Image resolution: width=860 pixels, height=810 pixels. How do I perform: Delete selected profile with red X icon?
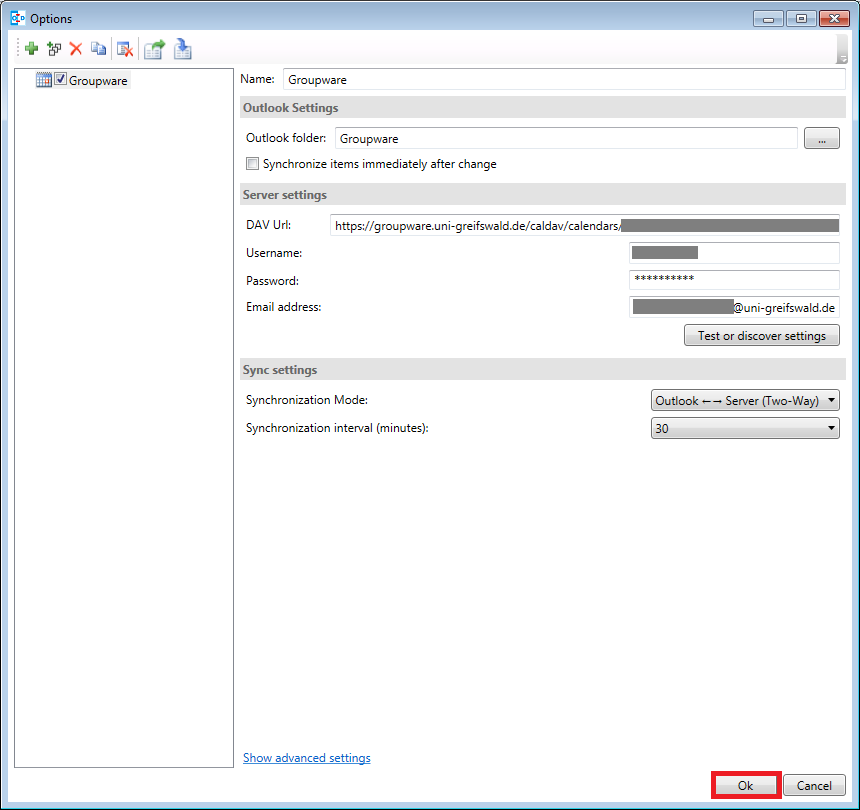[75, 48]
